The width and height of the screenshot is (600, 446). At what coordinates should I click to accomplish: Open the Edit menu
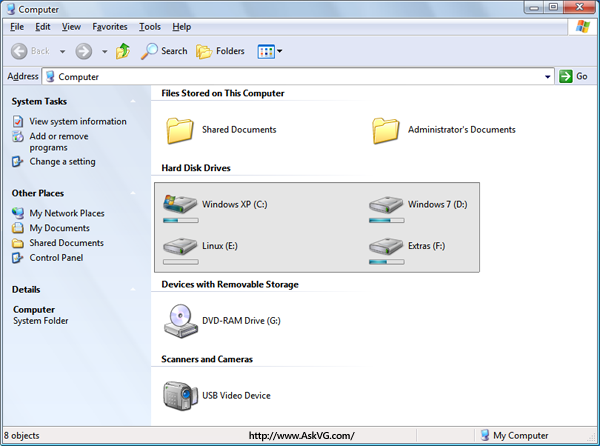click(42, 27)
